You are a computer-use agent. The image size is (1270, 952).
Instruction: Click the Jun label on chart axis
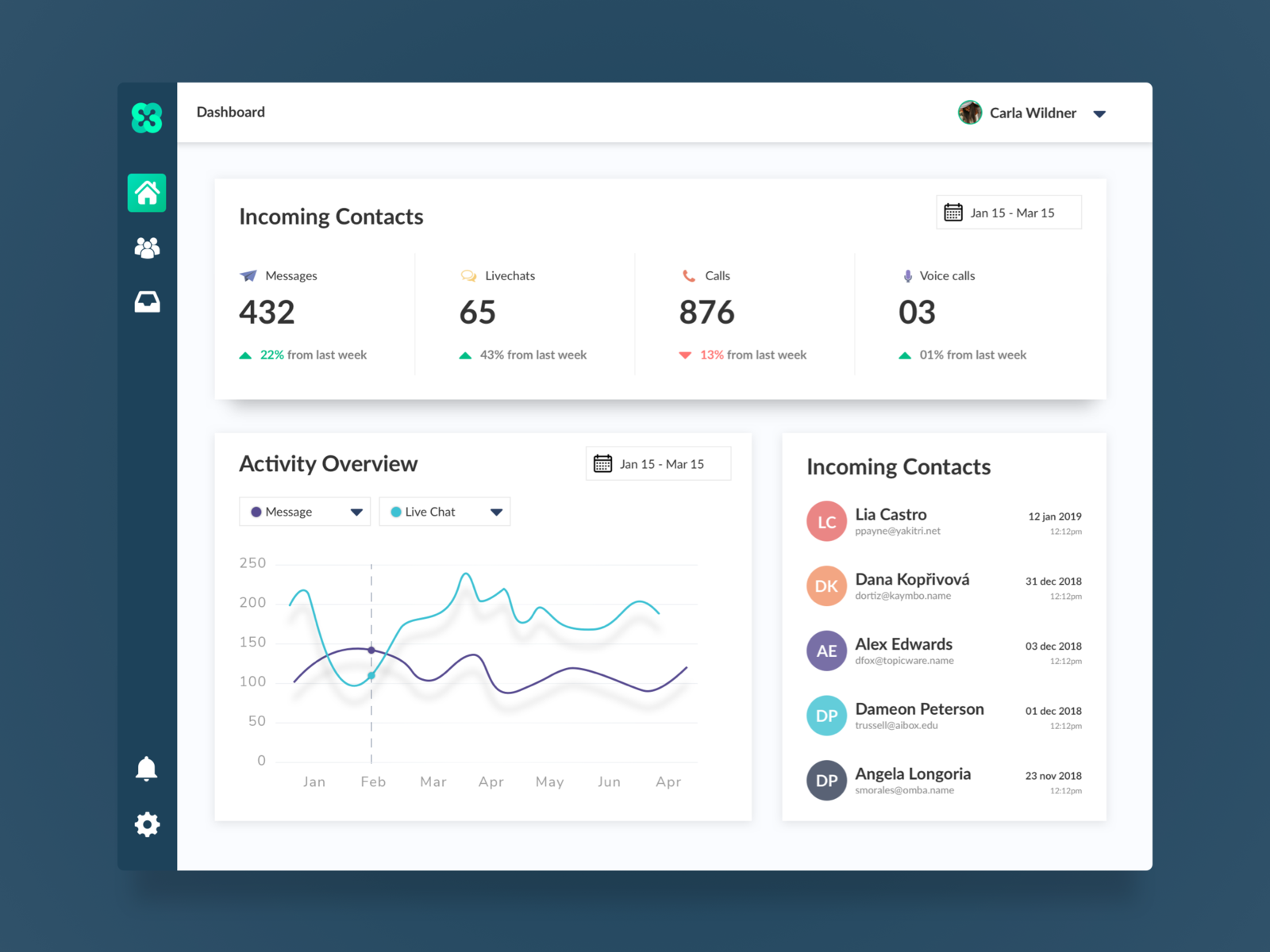(x=610, y=782)
